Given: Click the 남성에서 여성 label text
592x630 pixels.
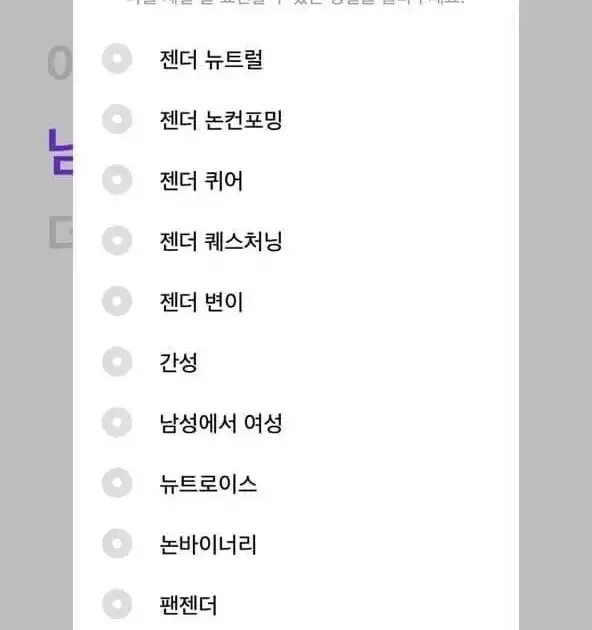Looking at the screenshot, I should pyautogui.click(x=221, y=423).
